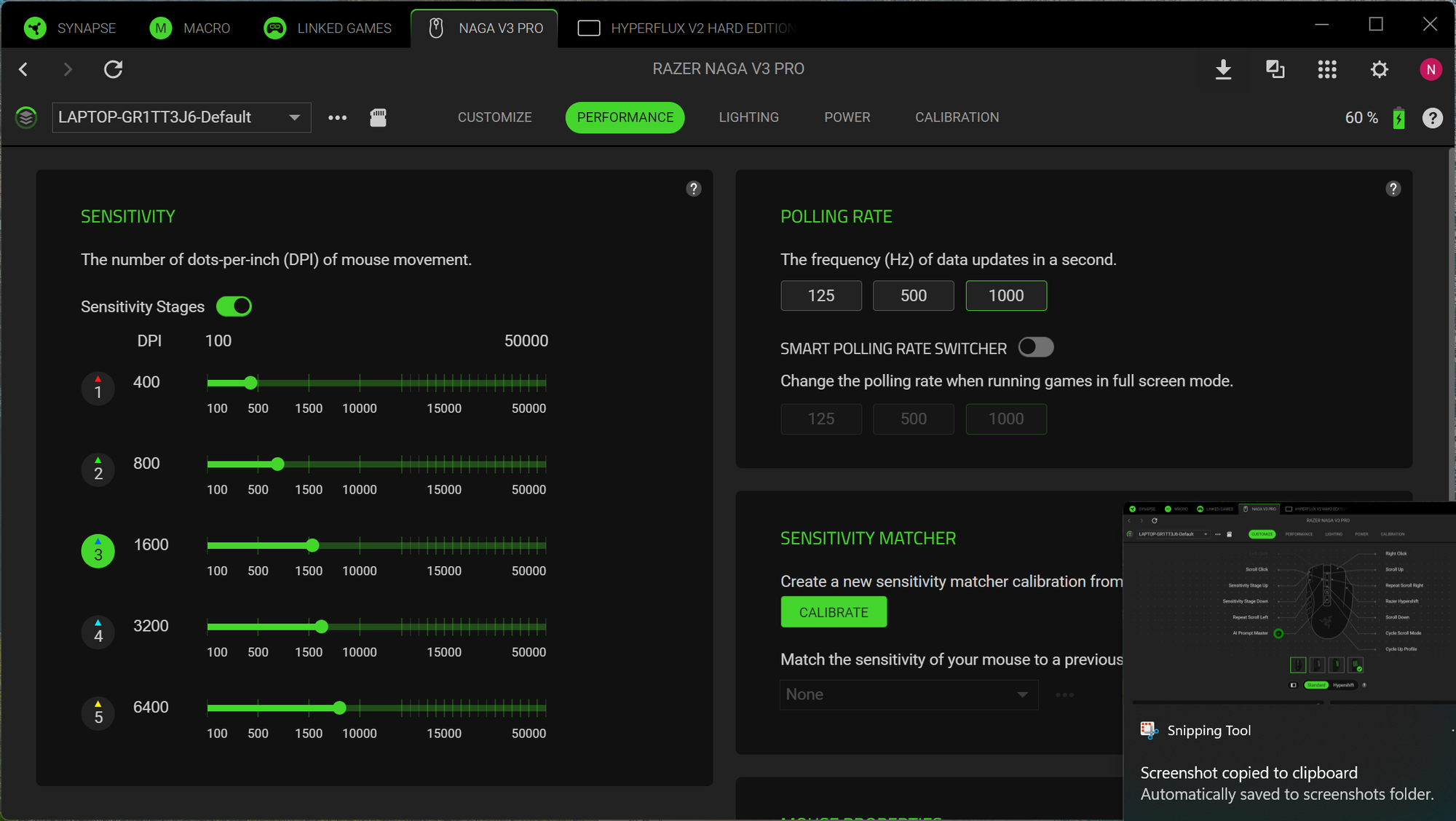Open profile options three-dot menu
Screen dimensions: 1456x821
point(337,117)
